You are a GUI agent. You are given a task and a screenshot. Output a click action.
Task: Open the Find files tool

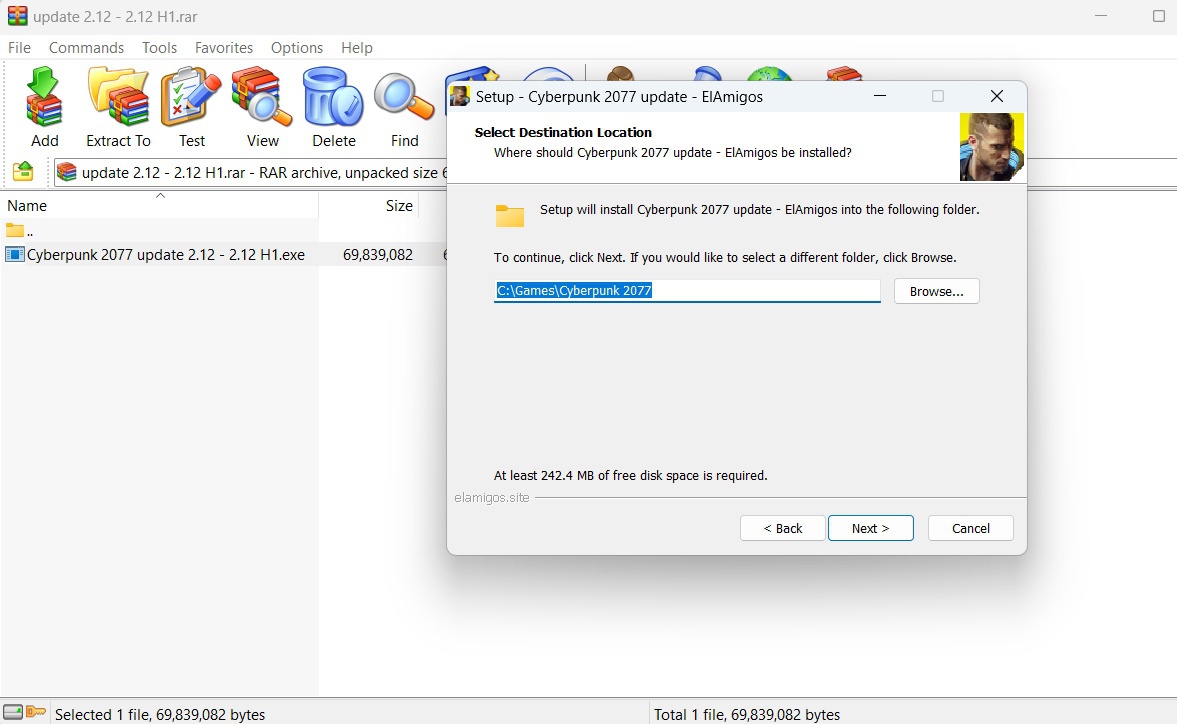(404, 107)
